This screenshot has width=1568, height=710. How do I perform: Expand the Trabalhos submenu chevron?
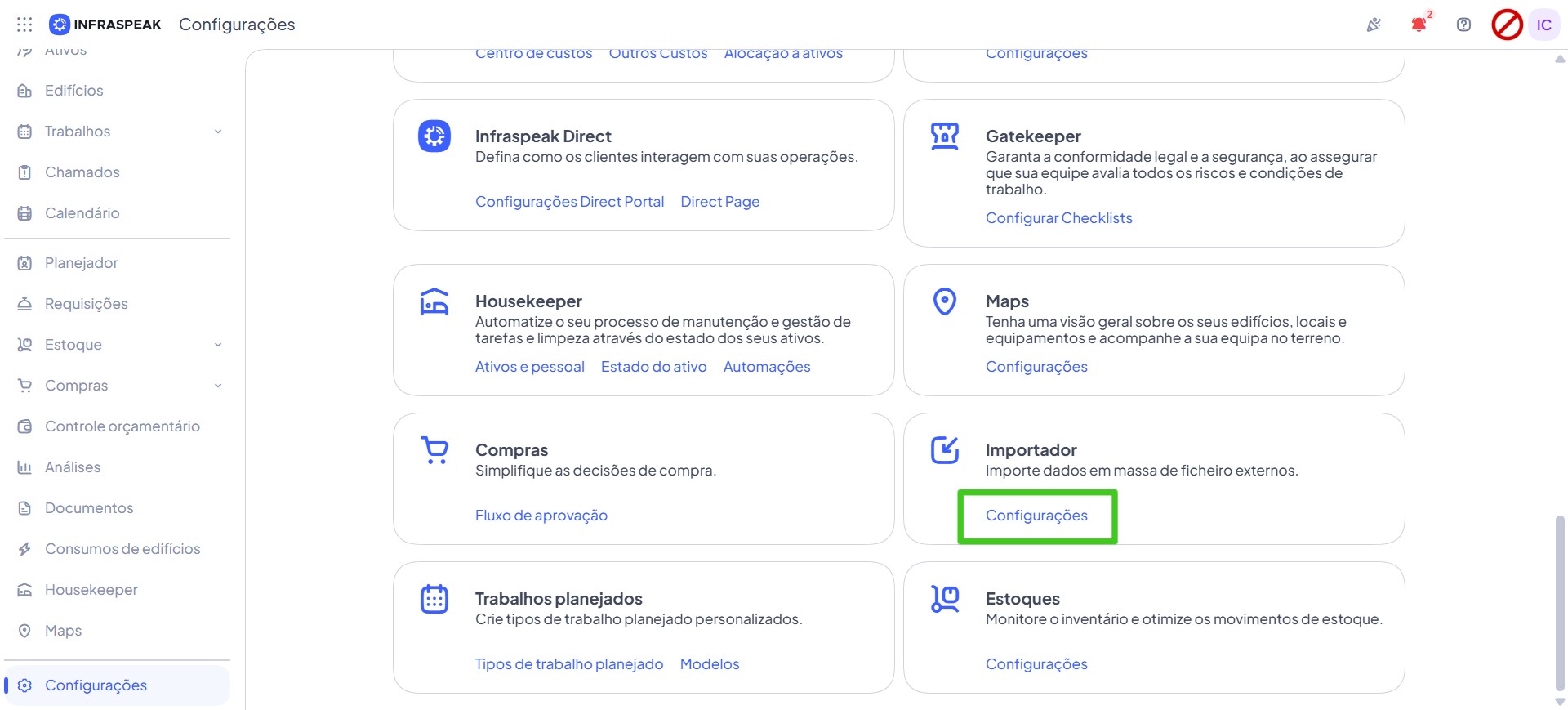coord(218,132)
